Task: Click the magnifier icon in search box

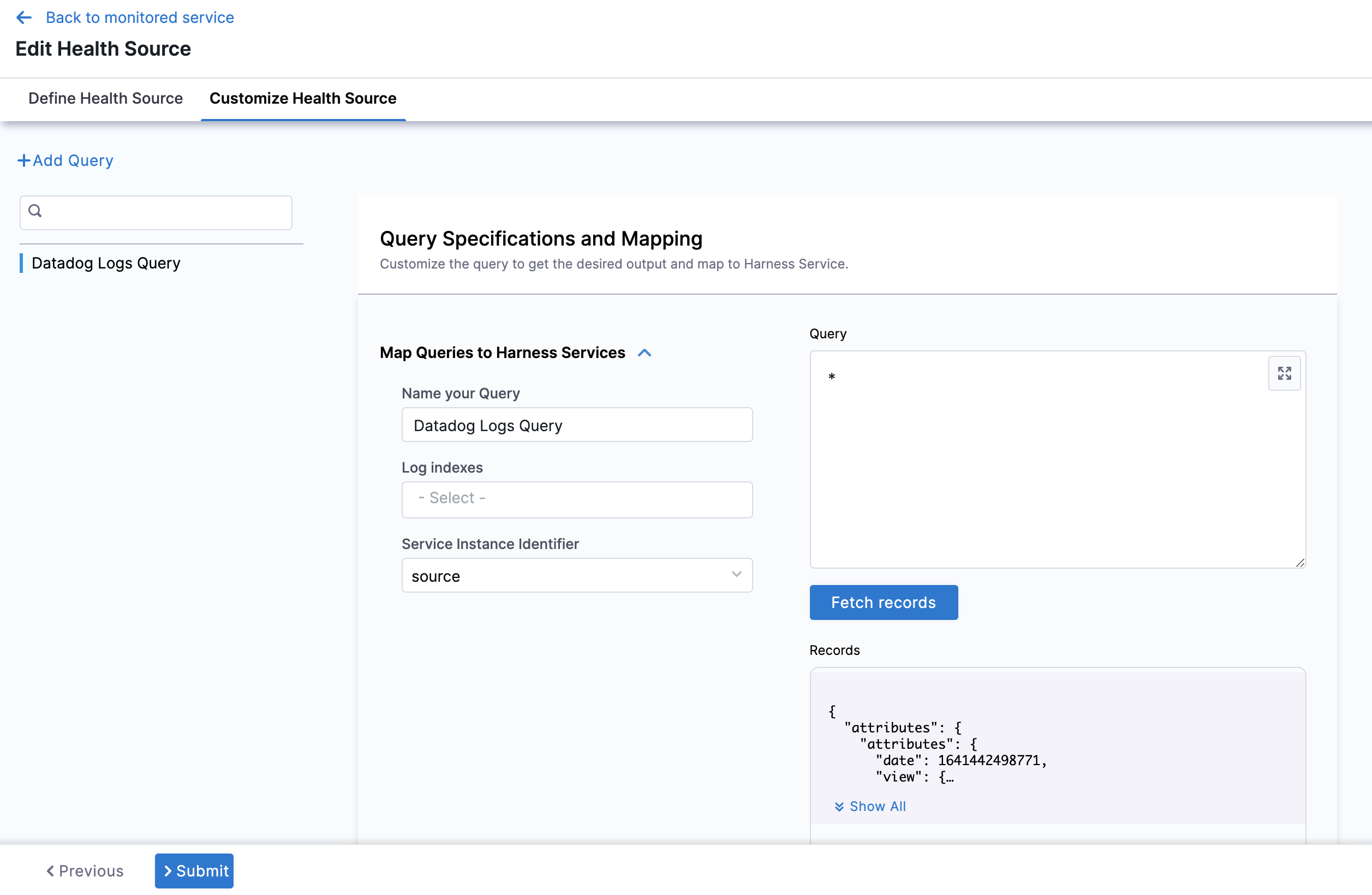Action: (x=35, y=211)
